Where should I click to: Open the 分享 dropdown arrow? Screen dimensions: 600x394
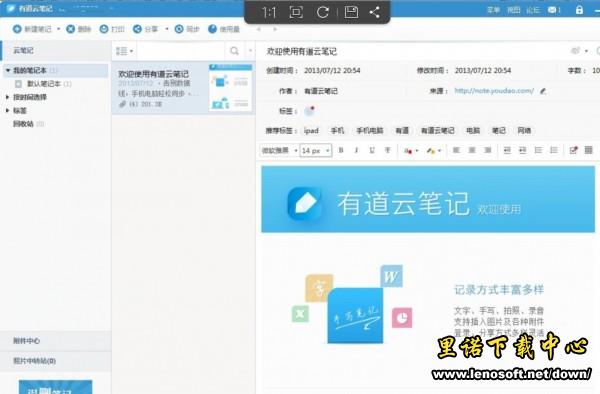click(x=167, y=29)
